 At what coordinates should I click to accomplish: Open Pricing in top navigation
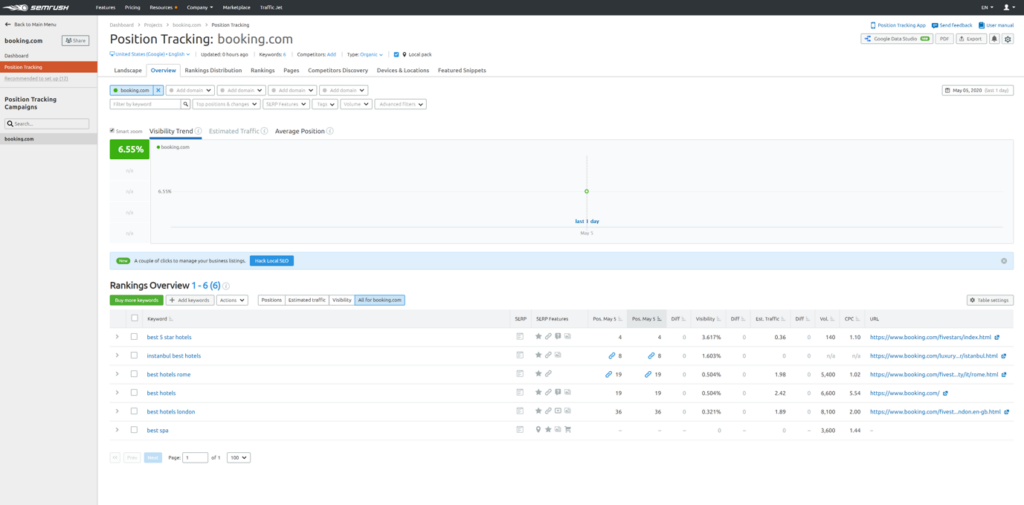pos(133,7)
